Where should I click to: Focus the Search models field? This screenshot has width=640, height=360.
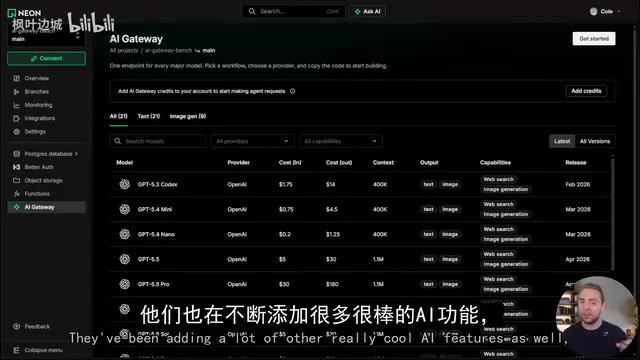click(x=158, y=141)
